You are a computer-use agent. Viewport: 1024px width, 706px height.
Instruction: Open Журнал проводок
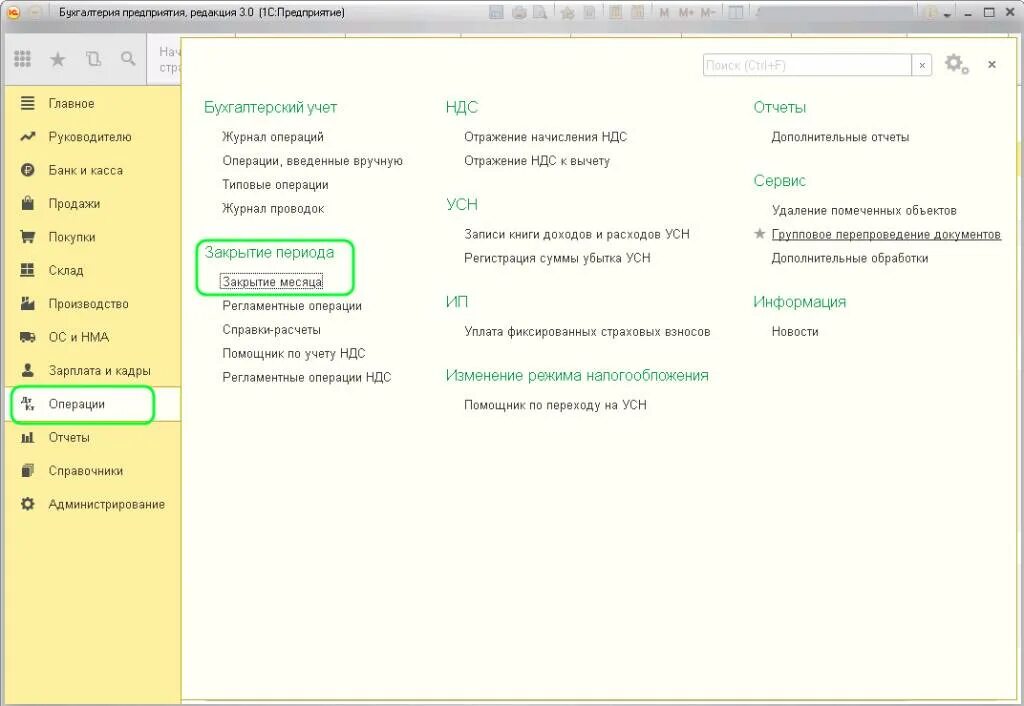click(x=273, y=208)
